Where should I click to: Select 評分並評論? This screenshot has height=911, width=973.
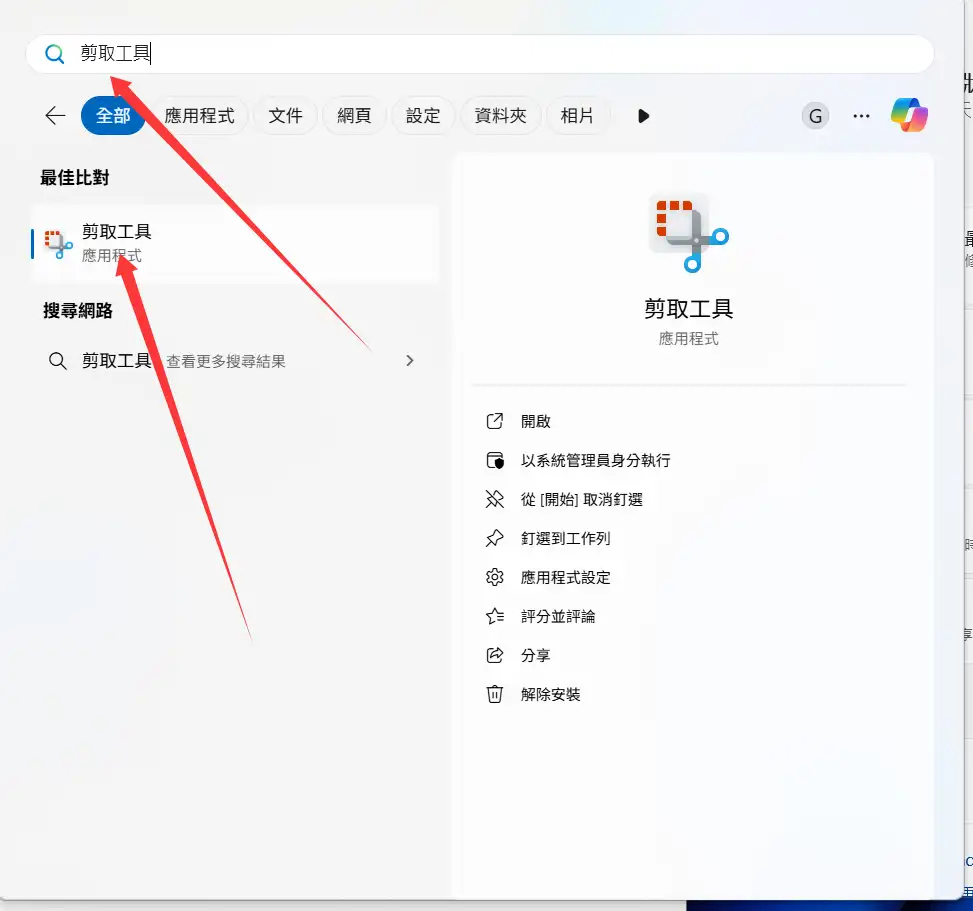point(558,617)
